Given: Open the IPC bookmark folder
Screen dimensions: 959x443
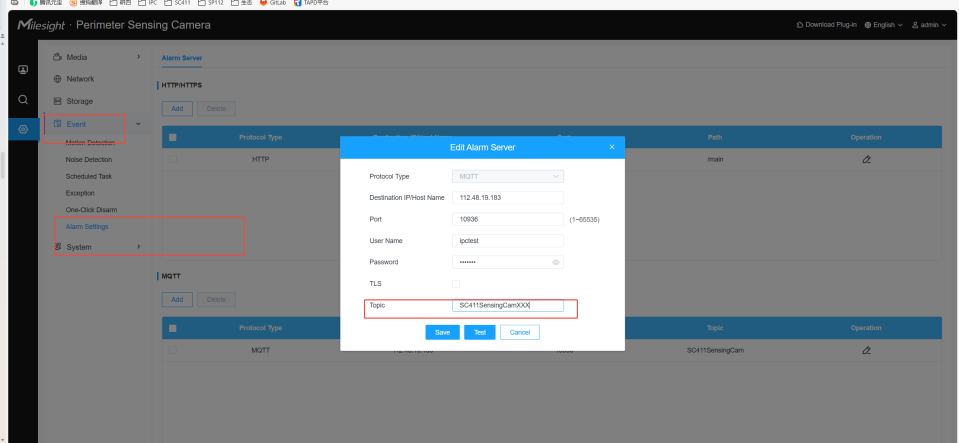Looking at the screenshot, I should click(149, 3).
